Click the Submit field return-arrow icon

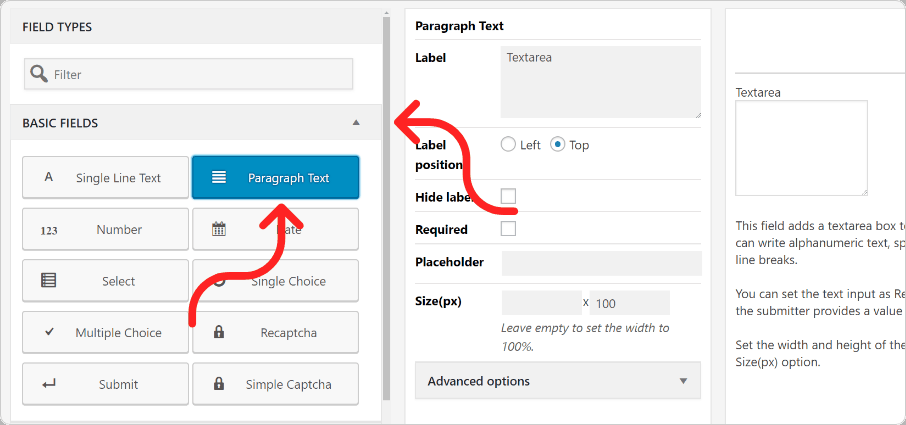pos(49,384)
